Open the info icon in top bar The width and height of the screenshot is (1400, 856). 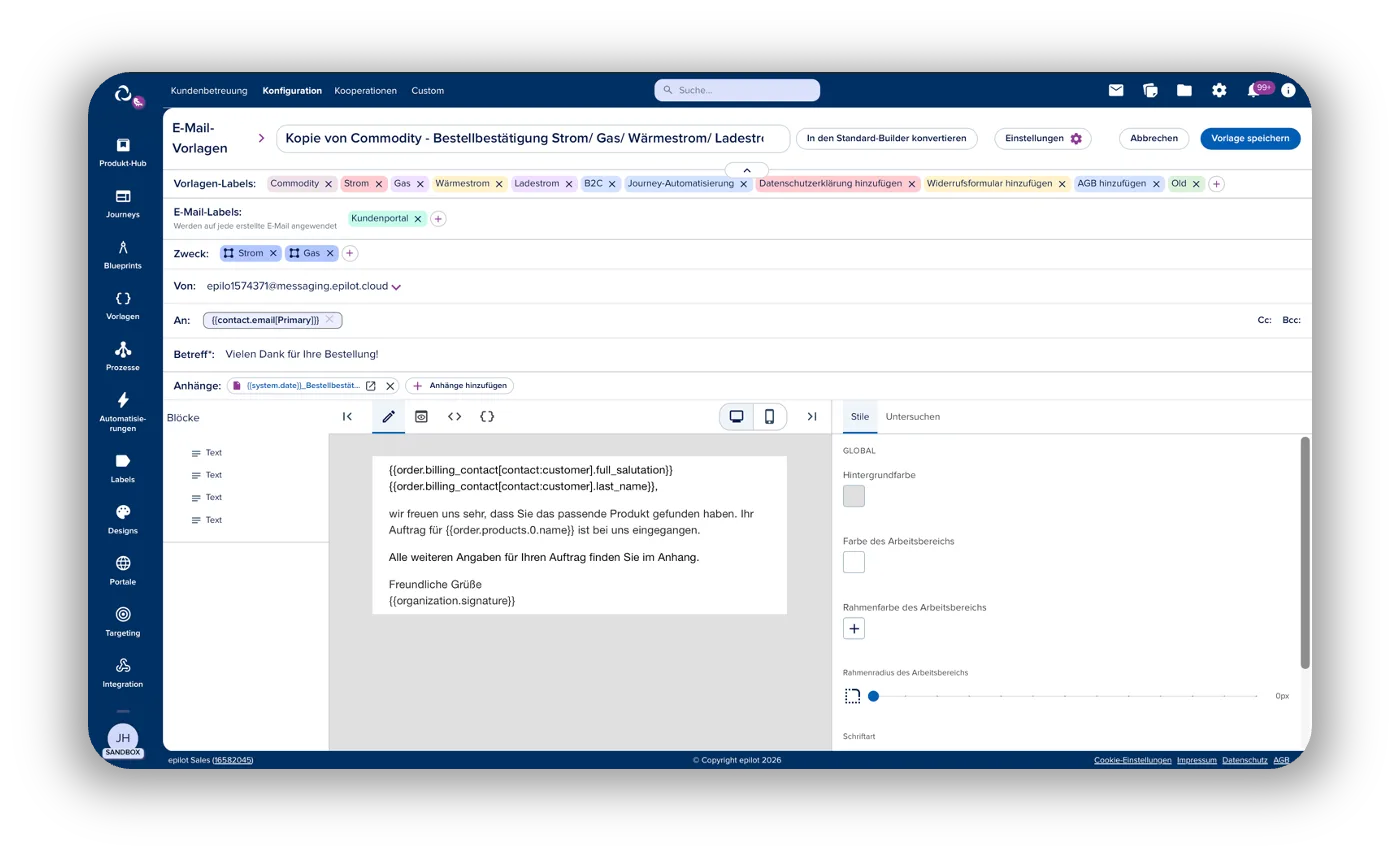click(1288, 90)
